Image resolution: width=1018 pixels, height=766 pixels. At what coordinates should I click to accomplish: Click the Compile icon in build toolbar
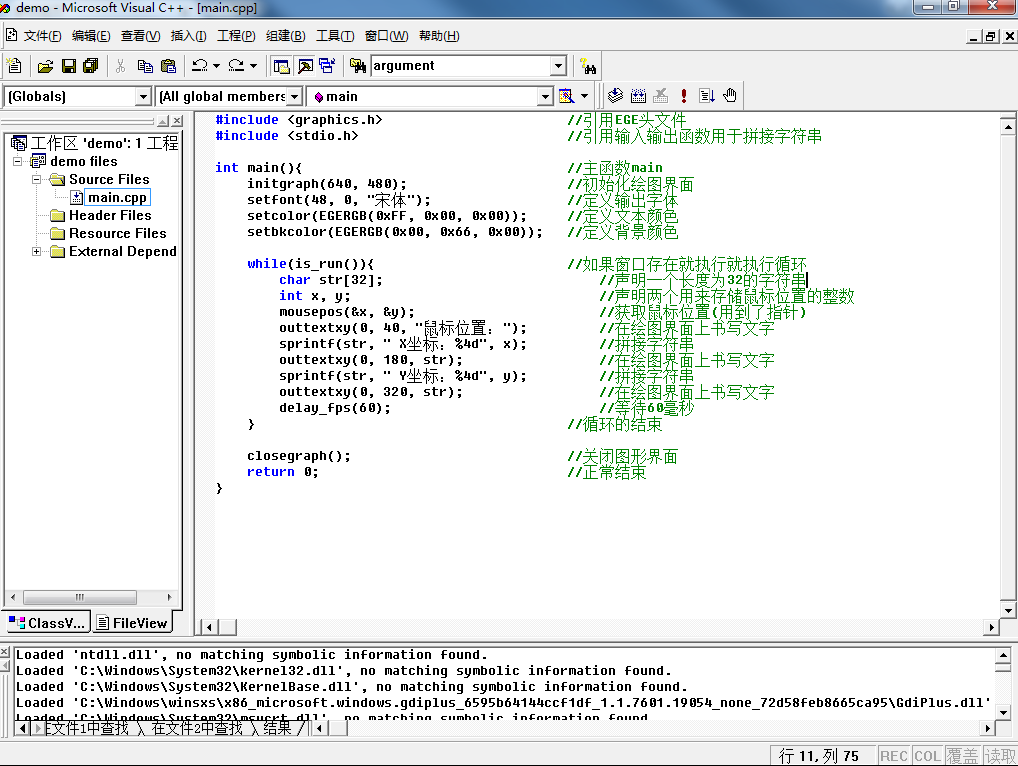point(615,96)
